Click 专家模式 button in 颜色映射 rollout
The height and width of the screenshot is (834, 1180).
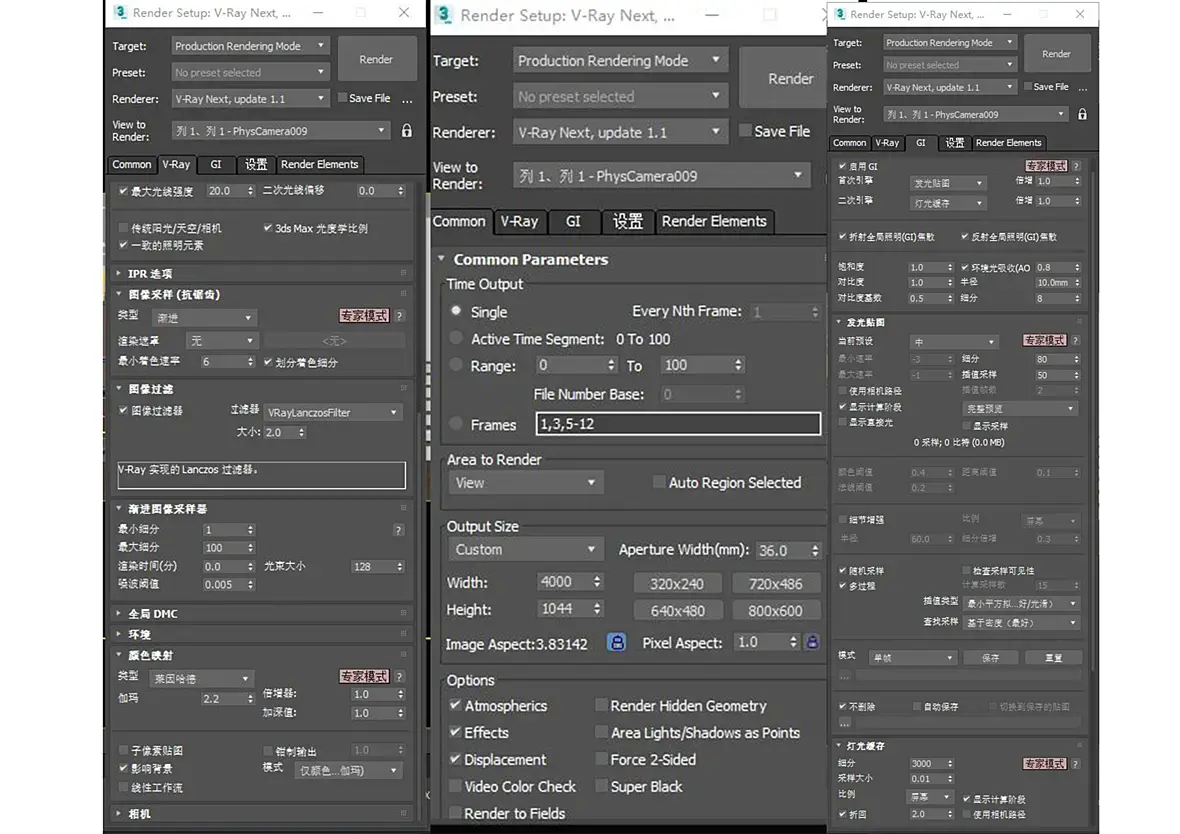[364, 677]
